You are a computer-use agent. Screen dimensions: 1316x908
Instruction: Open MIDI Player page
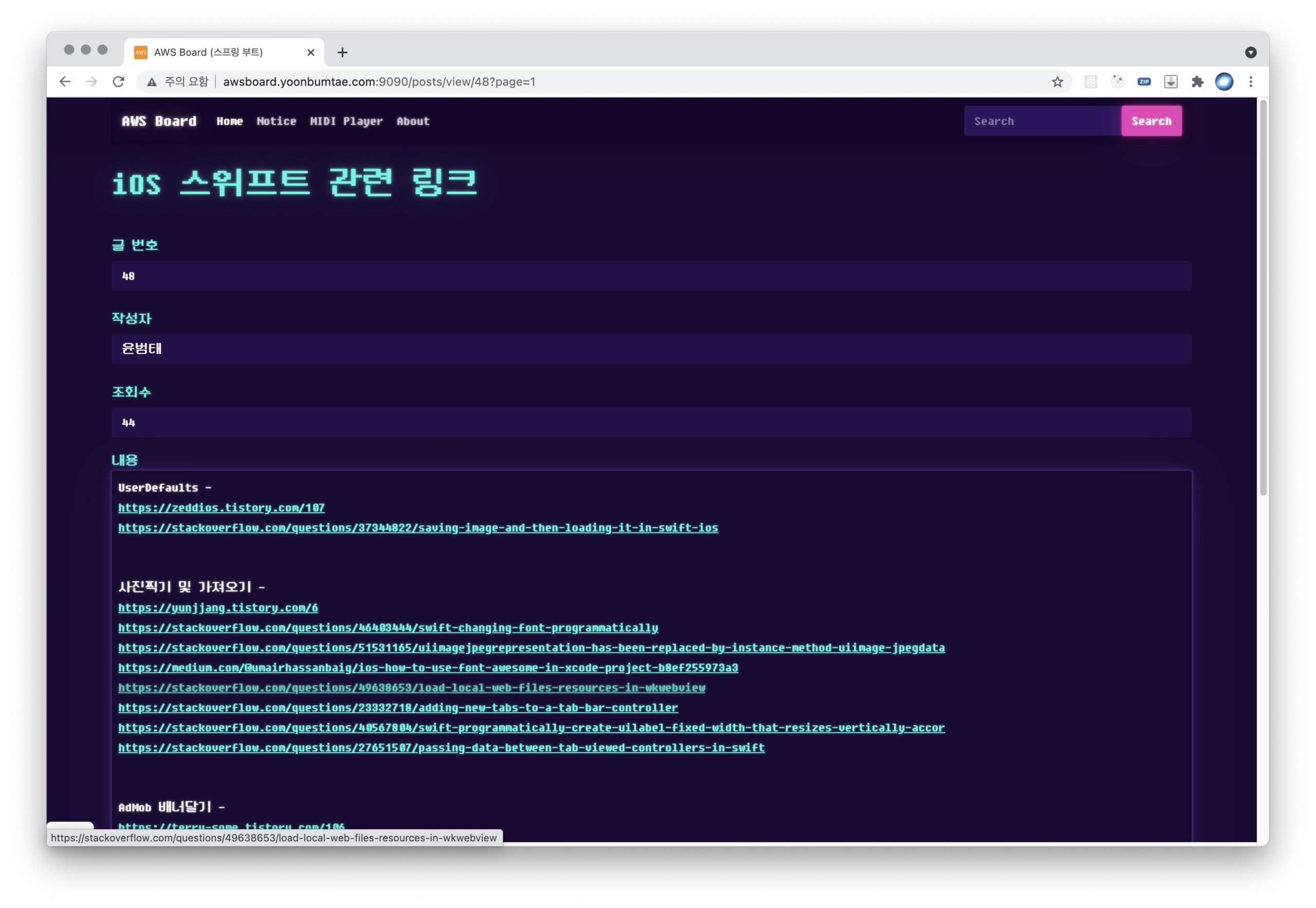[346, 121]
